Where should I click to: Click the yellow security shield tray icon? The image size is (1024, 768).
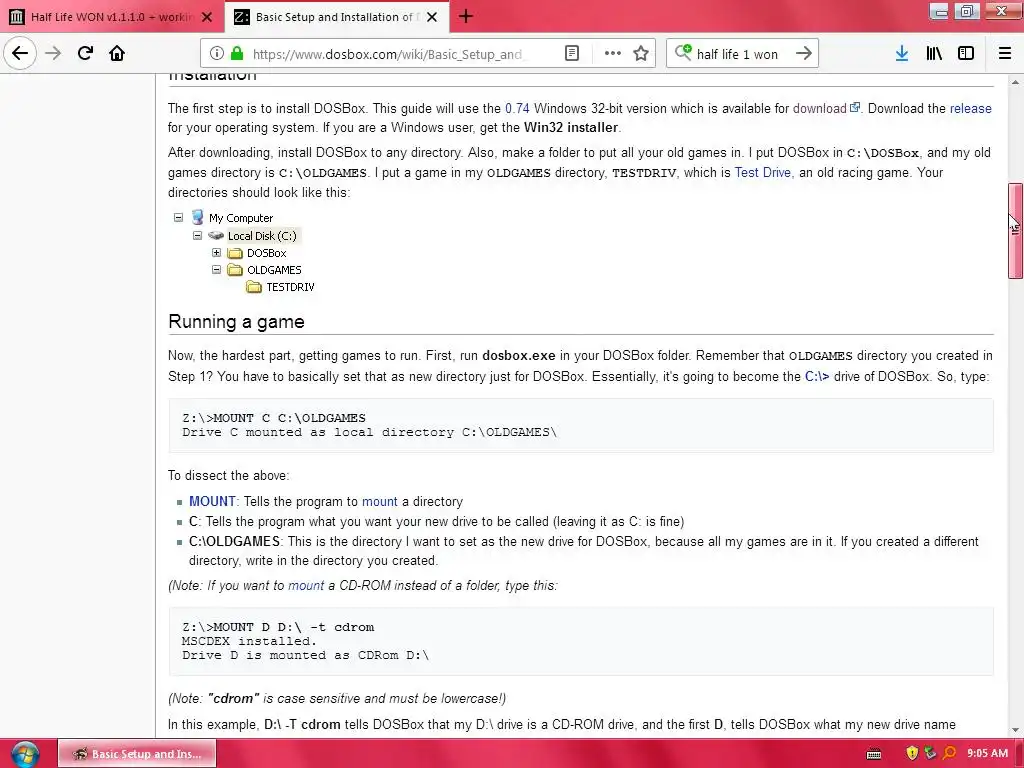point(912,754)
